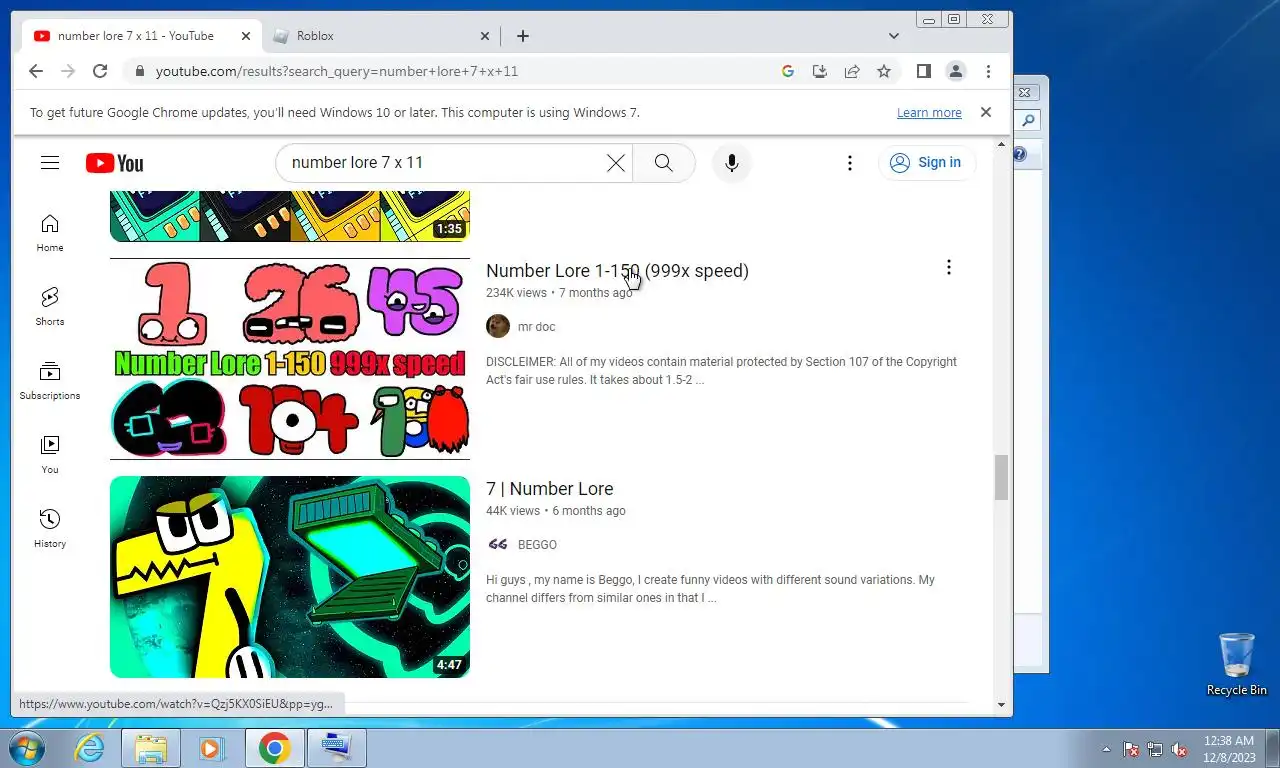Clear the search box with X icon
Image resolution: width=1280 pixels, height=768 pixels.
coord(616,163)
